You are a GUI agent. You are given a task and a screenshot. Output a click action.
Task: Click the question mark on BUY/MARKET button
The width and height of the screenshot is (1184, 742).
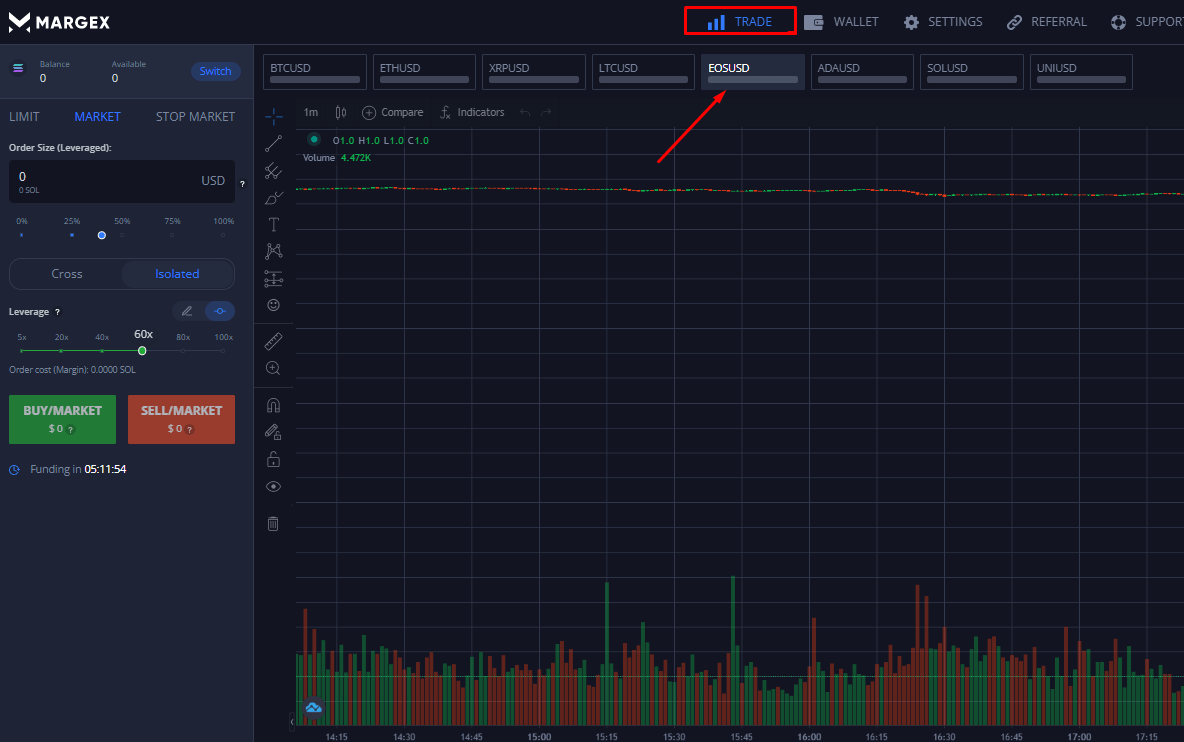tap(71, 429)
